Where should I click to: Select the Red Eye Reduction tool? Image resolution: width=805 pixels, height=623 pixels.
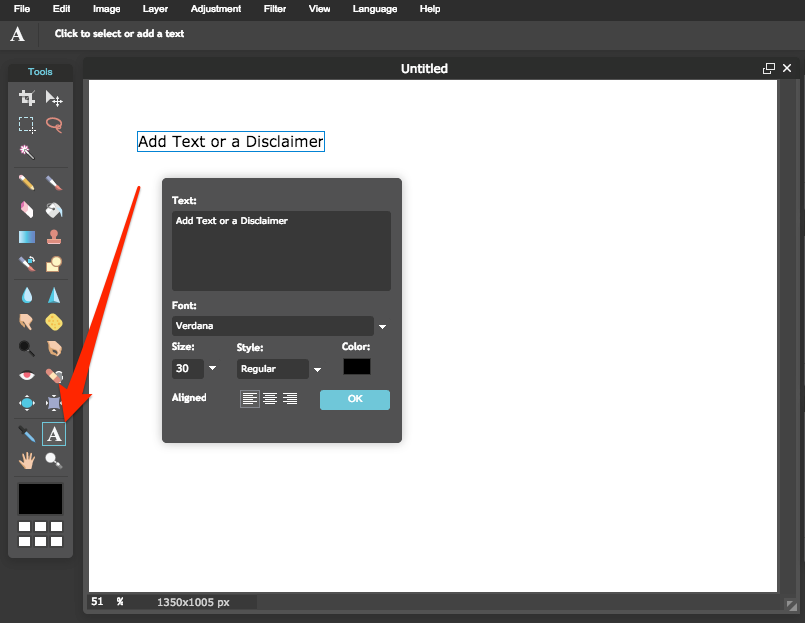pos(27,376)
